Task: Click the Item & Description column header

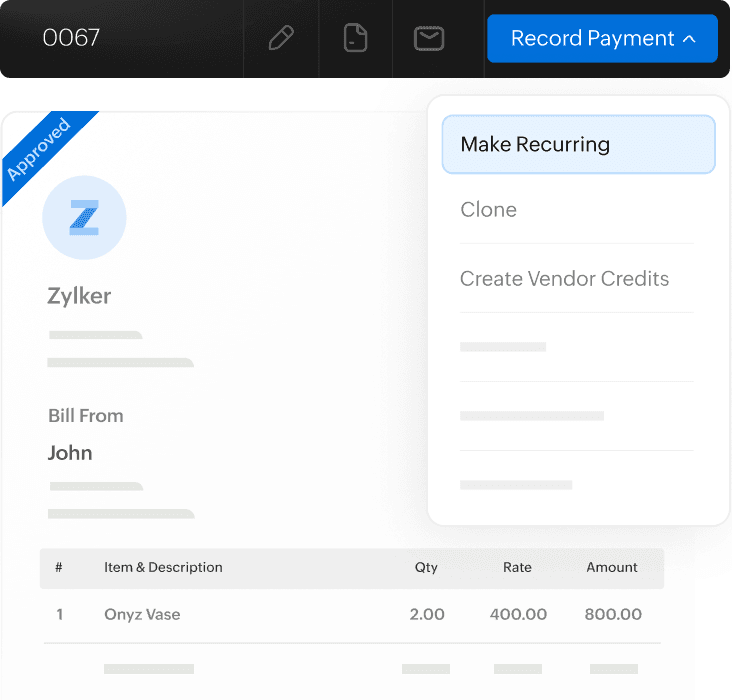Action: [x=163, y=567]
